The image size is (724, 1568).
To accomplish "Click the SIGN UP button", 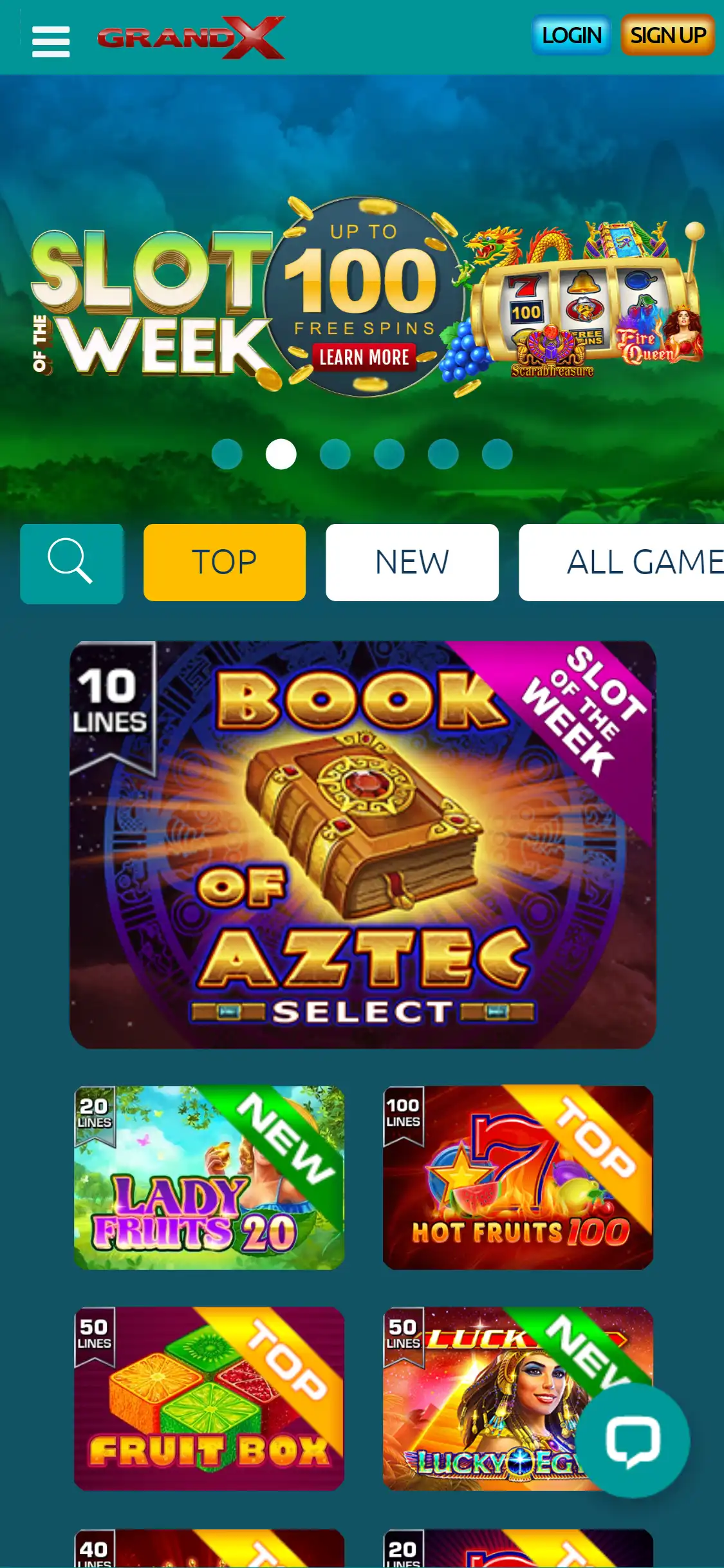I will (668, 35).
